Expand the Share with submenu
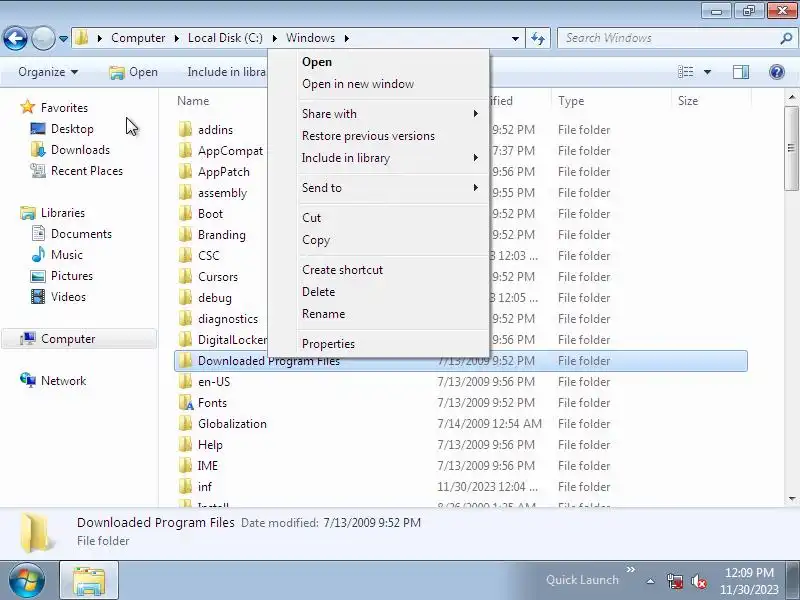This screenshot has height=600, width=800. (379, 114)
